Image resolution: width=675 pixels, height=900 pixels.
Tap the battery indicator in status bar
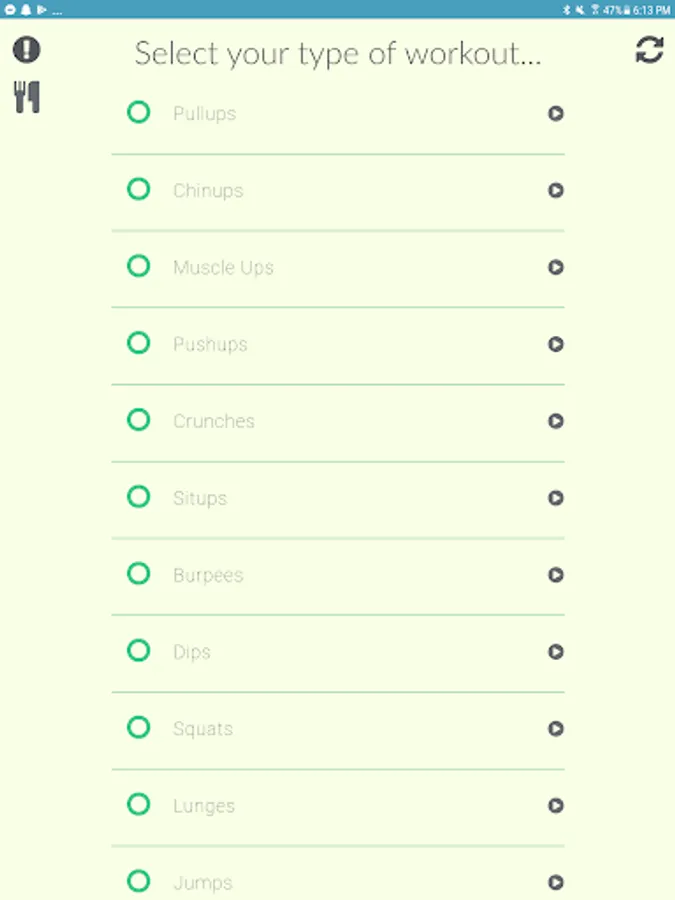coord(623,9)
